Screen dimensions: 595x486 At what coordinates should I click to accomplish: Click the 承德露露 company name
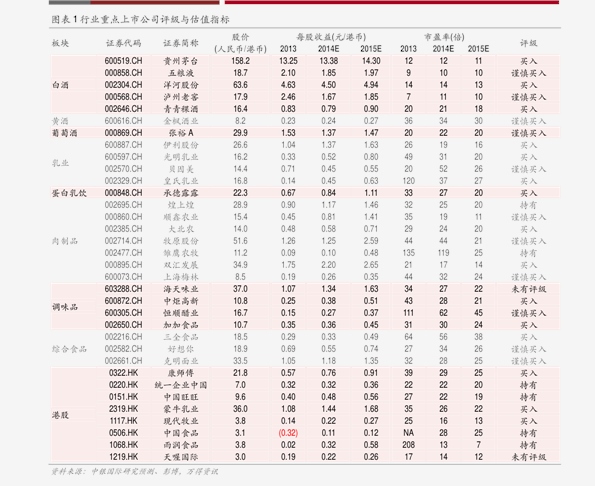181,193
